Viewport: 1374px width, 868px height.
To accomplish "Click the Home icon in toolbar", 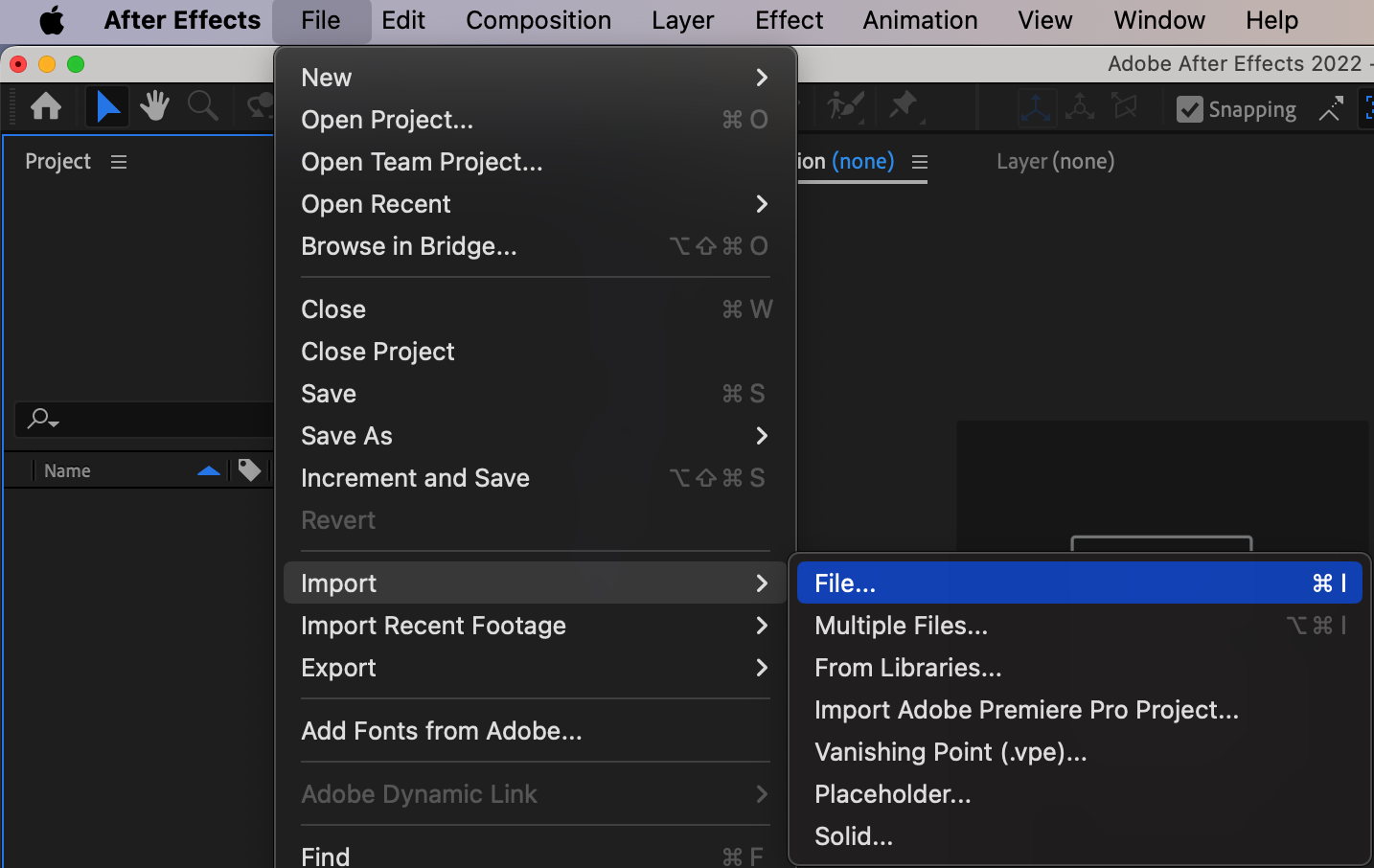I will [45, 106].
